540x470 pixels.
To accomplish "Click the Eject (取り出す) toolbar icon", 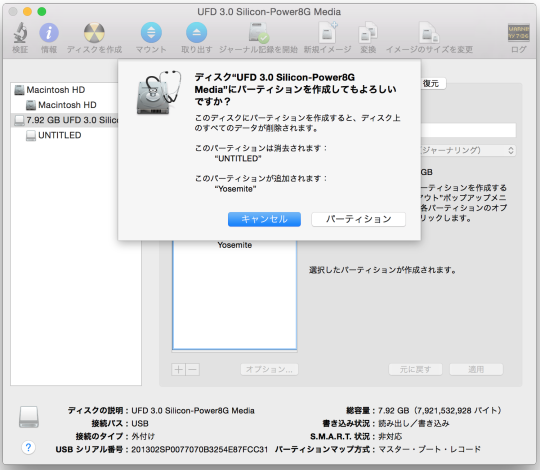I will [x=196, y=33].
